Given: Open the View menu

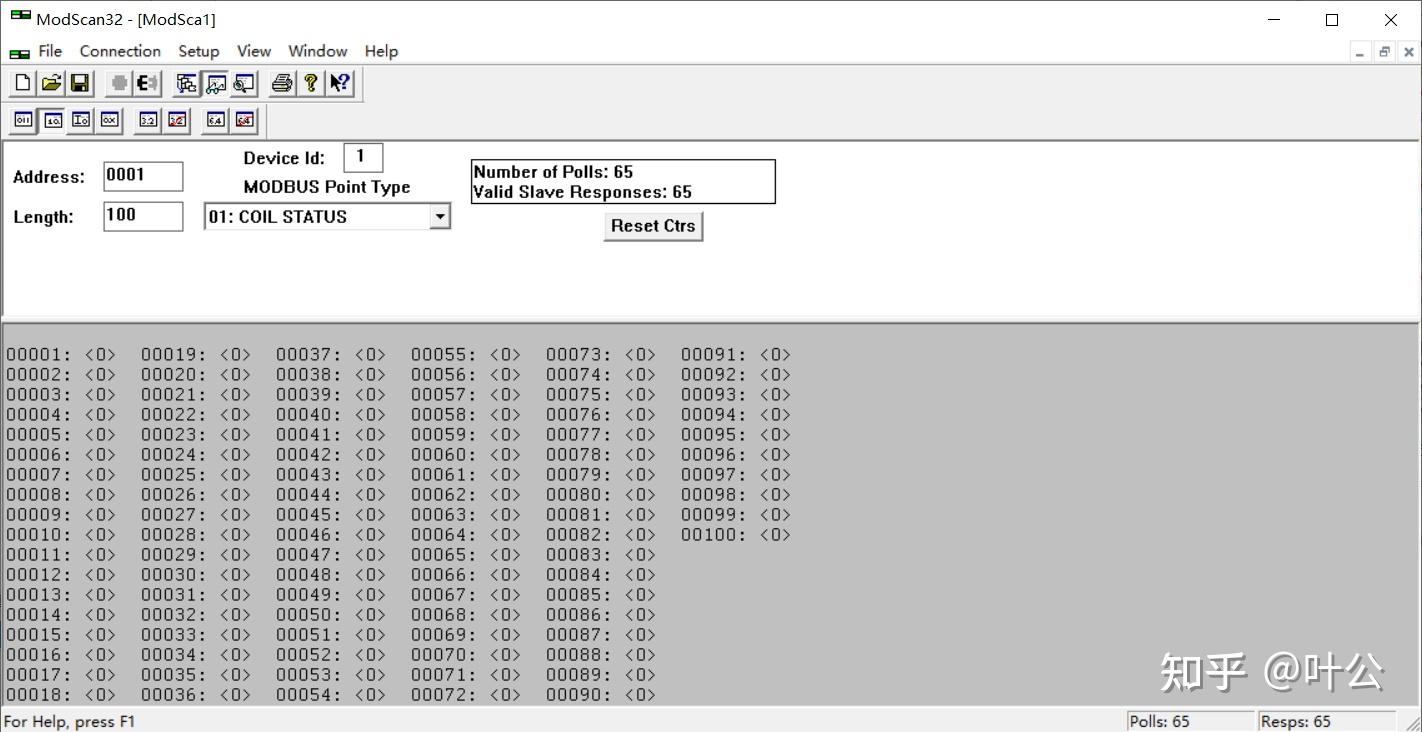Looking at the screenshot, I should coord(254,51).
